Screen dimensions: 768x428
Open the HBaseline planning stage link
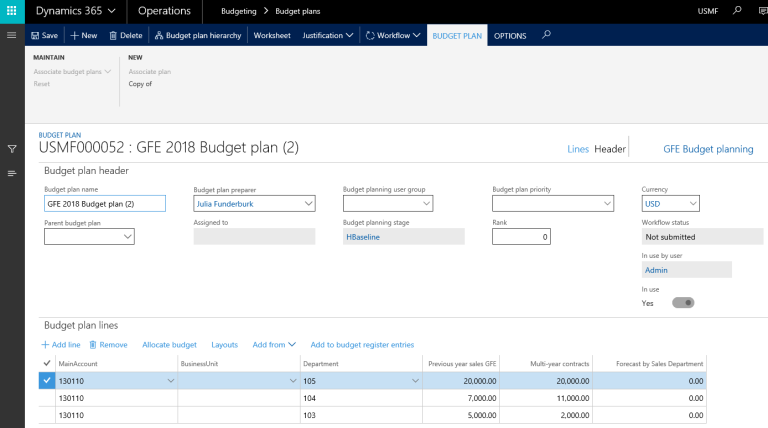358,237
